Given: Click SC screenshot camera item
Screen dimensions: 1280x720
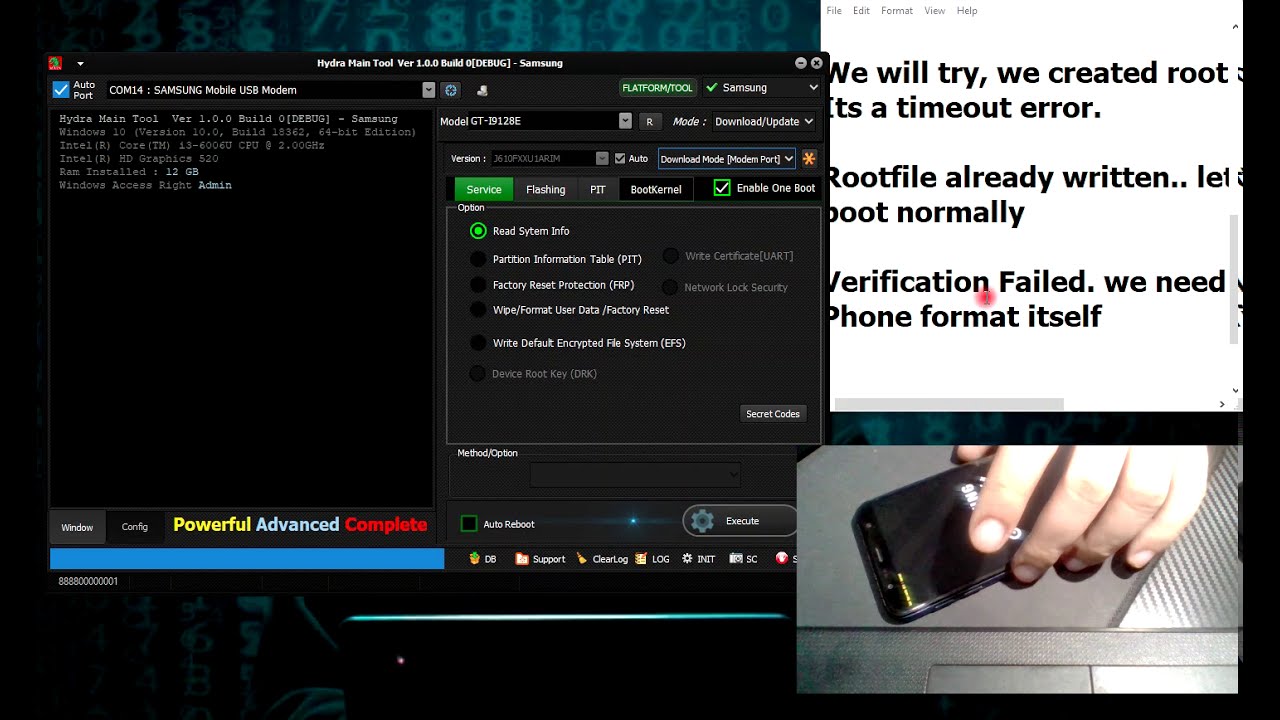Looking at the screenshot, I should tap(743, 559).
